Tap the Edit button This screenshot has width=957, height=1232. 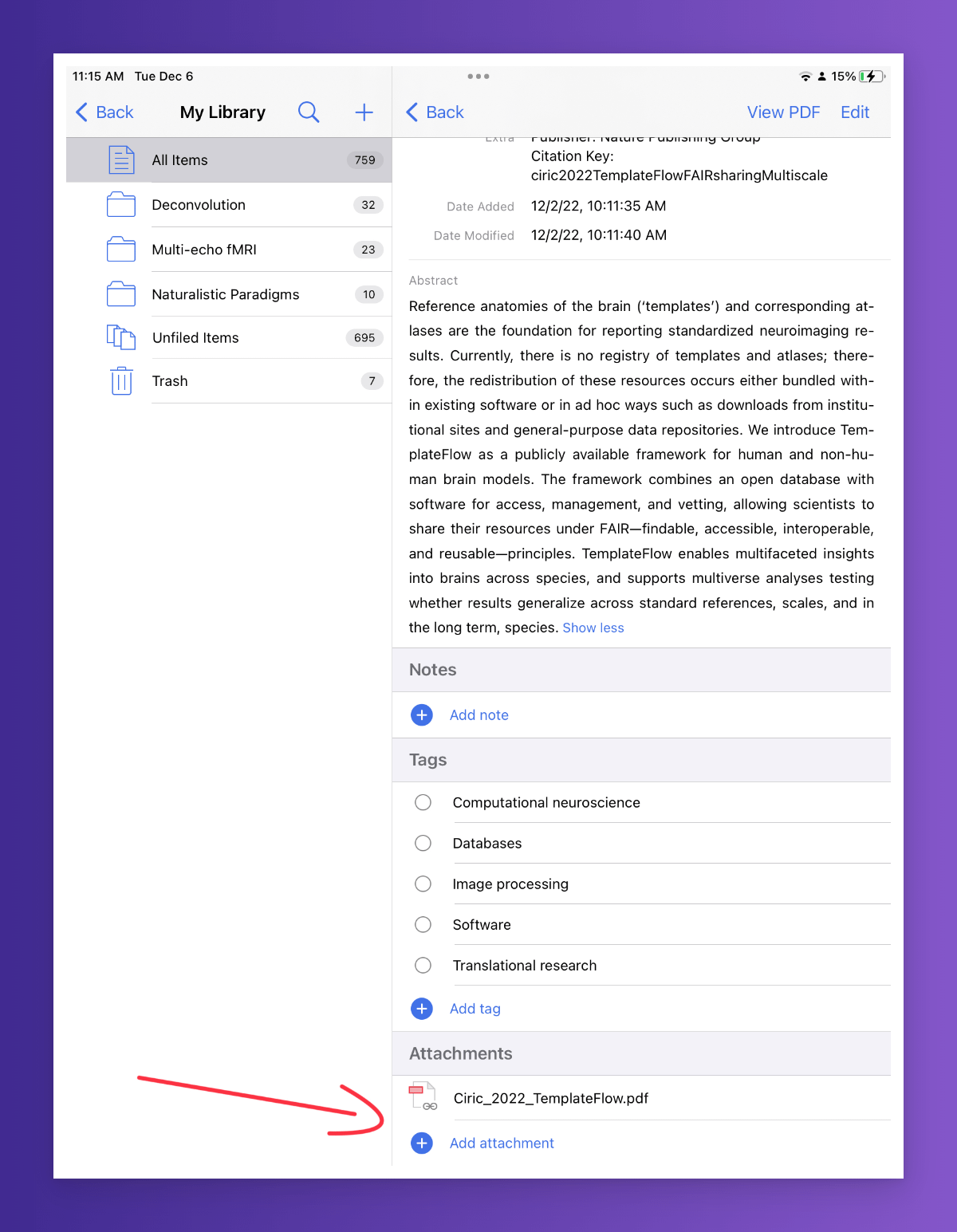(x=855, y=112)
